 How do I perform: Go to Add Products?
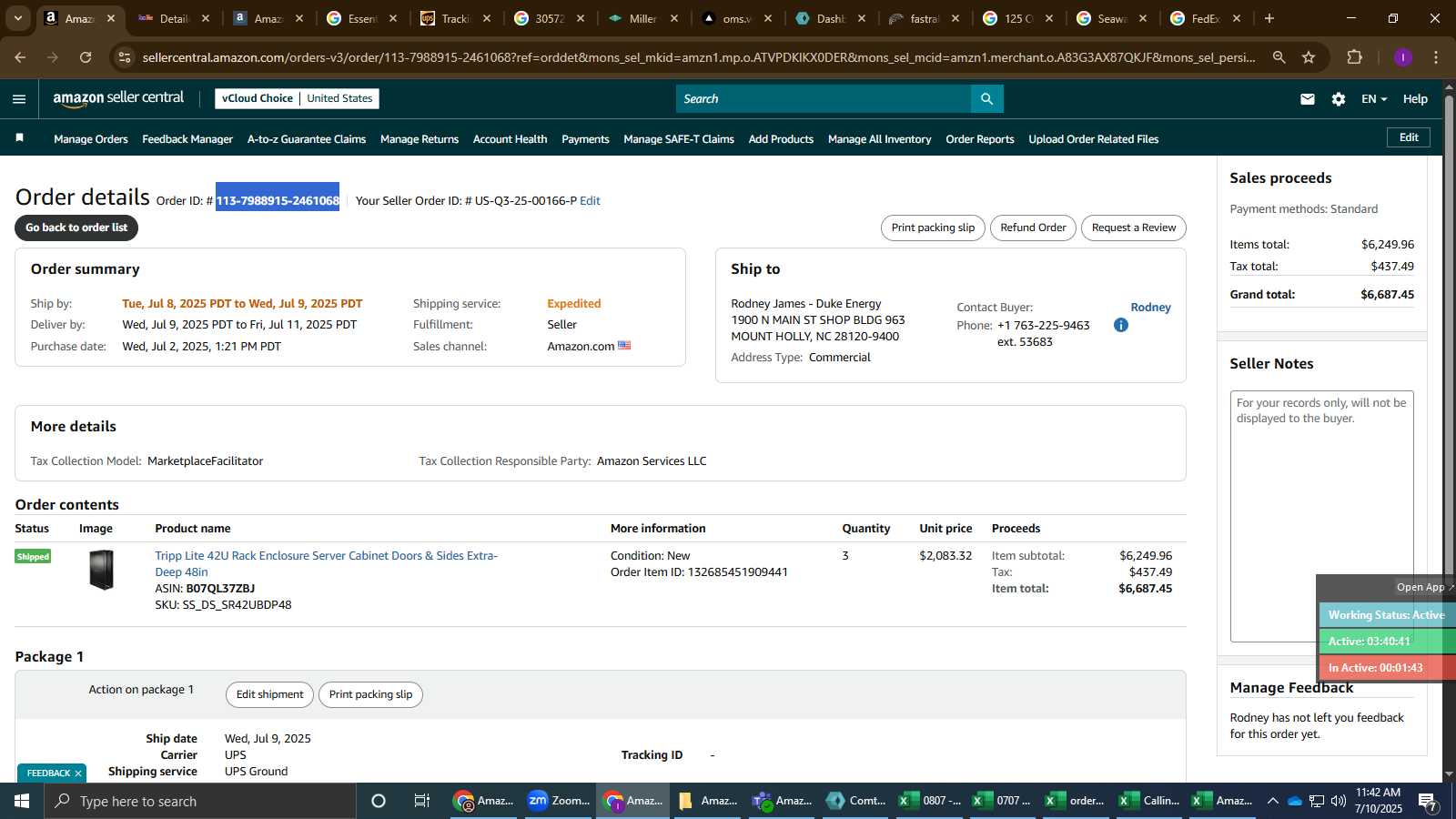(x=781, y=139)
